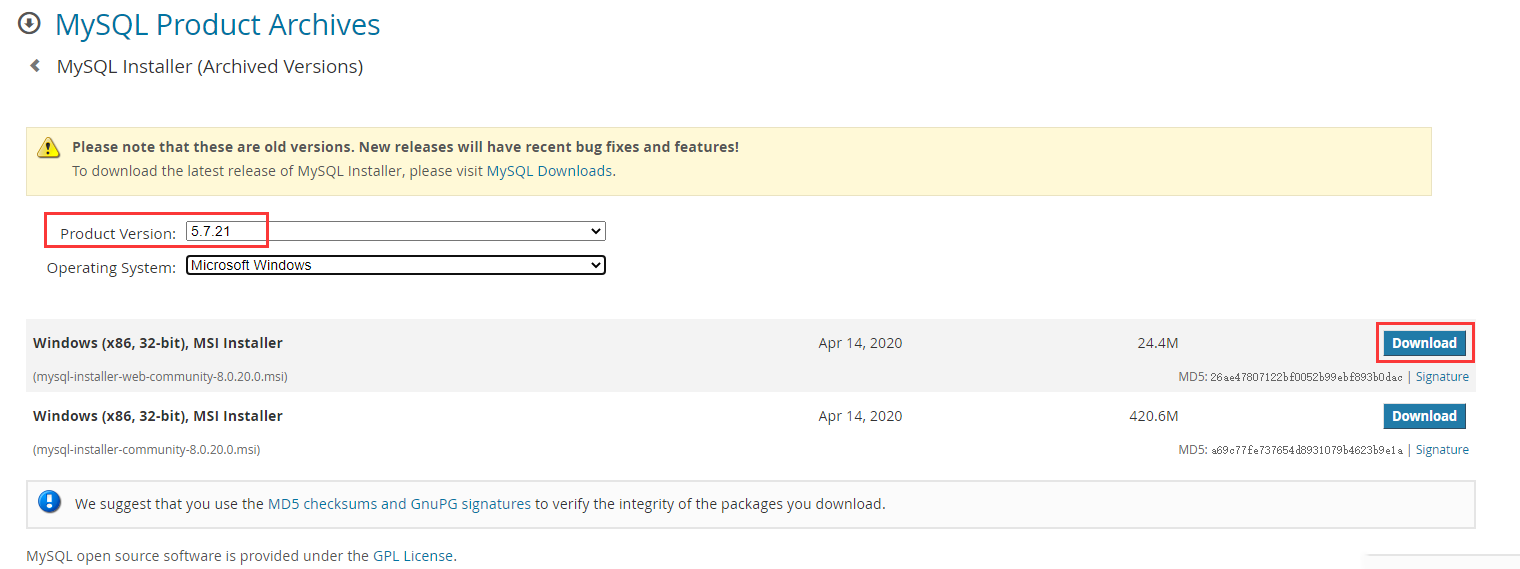Click the Product Version label
This screenshot has width=1520, height=569.
tap(118, 234)
